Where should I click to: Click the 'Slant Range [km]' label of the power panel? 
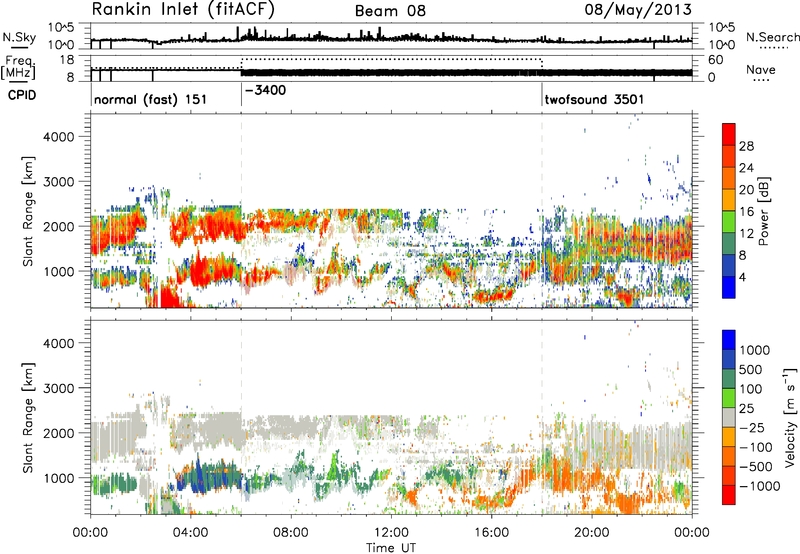point(28,211)
